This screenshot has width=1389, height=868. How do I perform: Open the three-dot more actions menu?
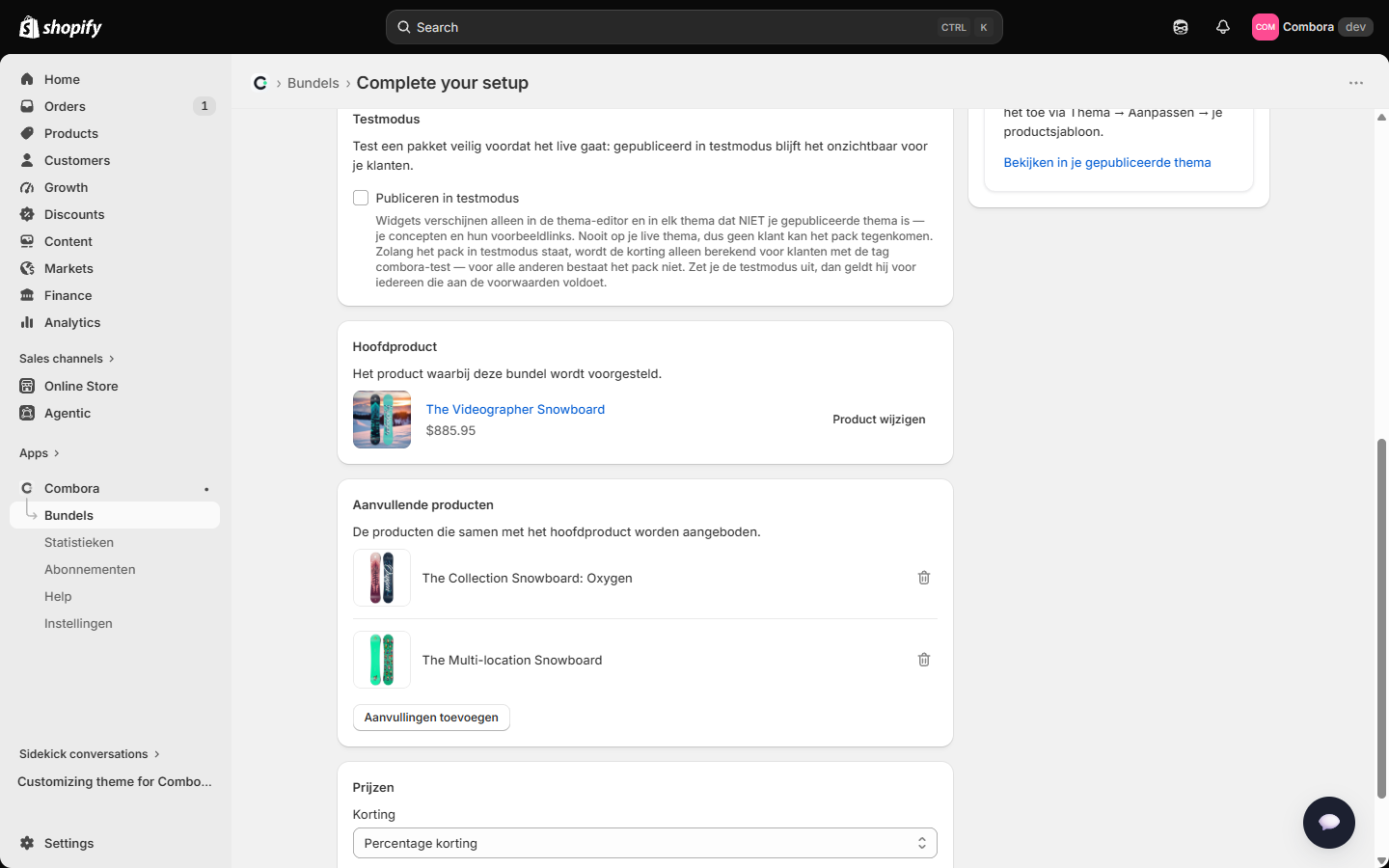point(1356,83)
